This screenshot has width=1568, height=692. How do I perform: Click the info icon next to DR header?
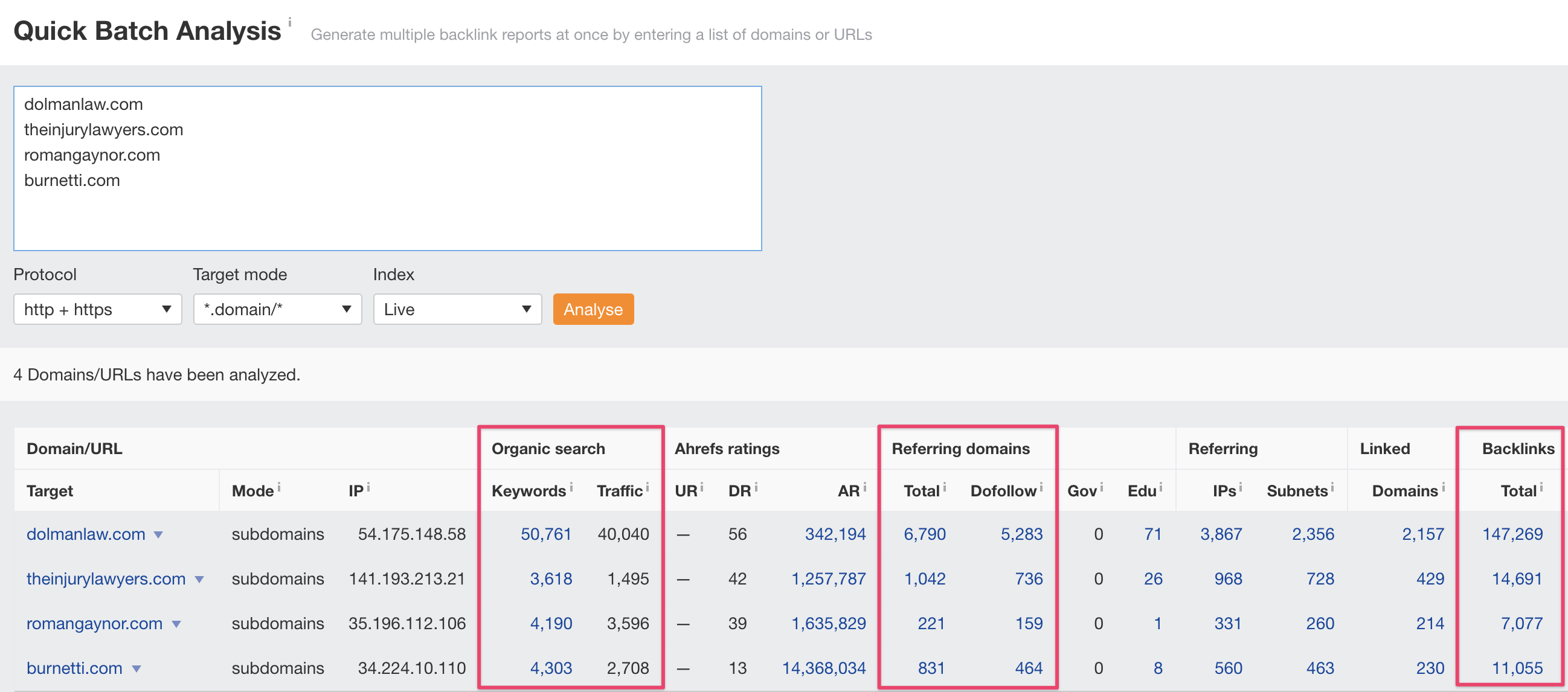(756, 487)
